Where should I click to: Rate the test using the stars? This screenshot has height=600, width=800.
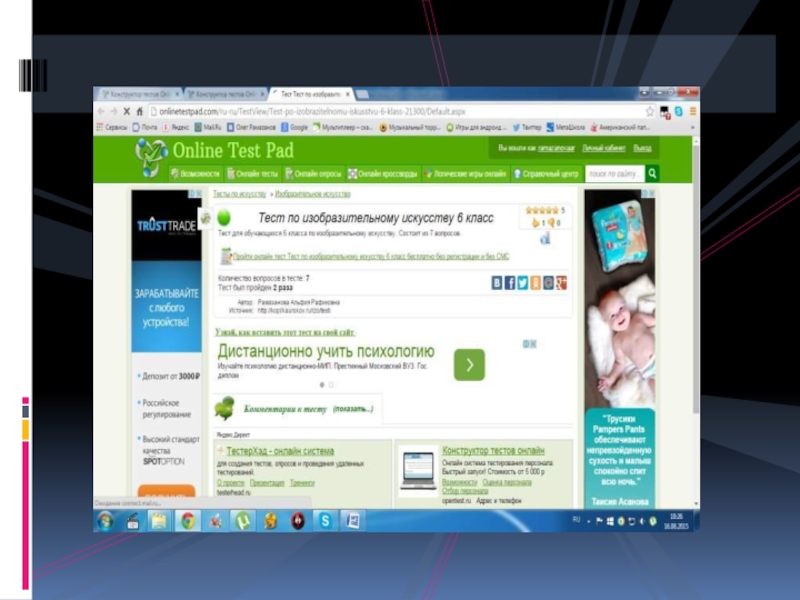[541, 211]
